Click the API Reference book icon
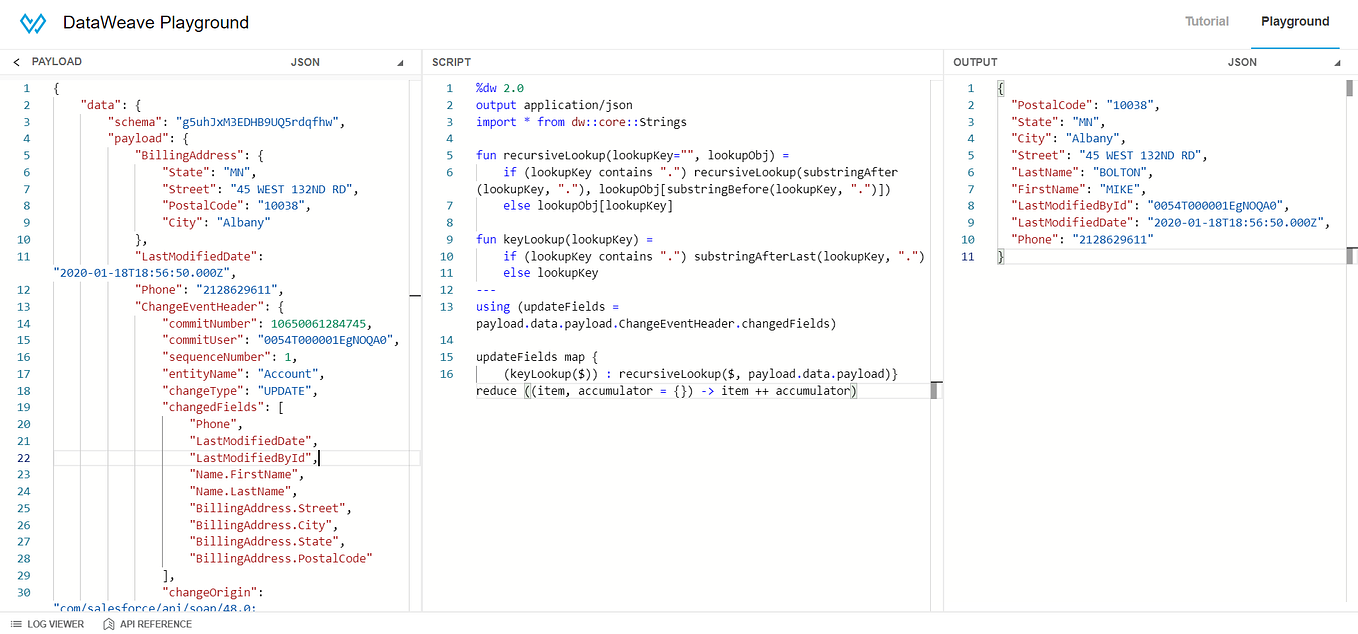1358x634 pixels. [x=107, y=623]
